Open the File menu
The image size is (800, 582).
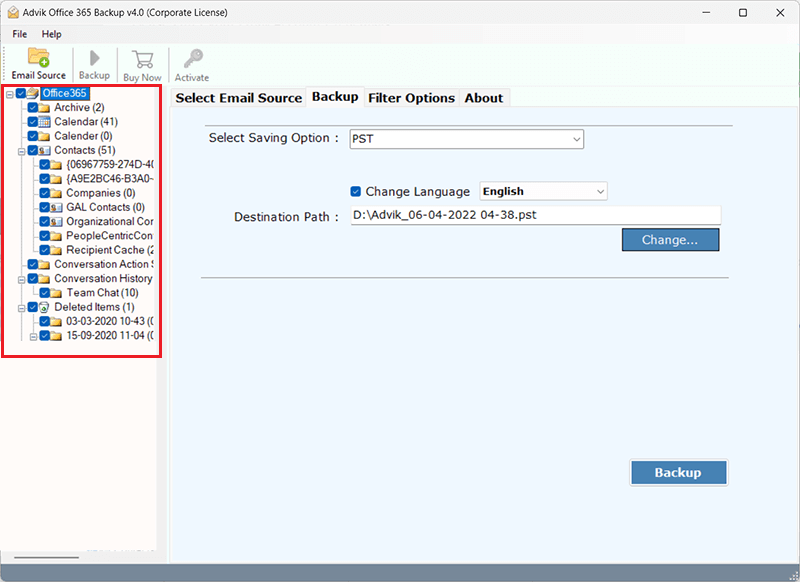(20, 34)
